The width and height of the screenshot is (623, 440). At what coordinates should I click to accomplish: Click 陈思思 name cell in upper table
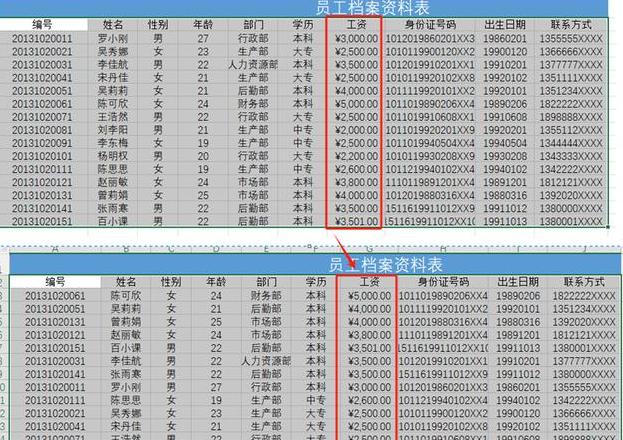click(x=112, y=169)
